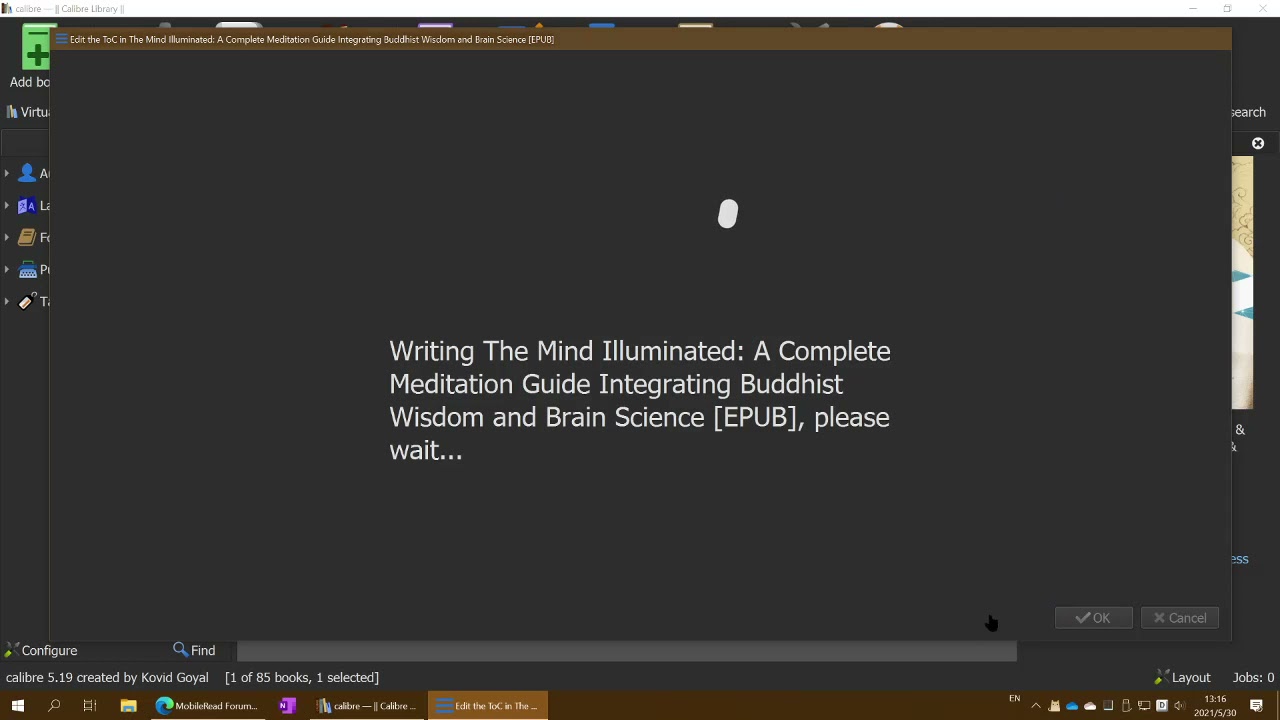Expand the Languages tree arrow in Tag browser
This screenshot has height=720, width=1280.
pyautogui.click(x=7, y=205)
